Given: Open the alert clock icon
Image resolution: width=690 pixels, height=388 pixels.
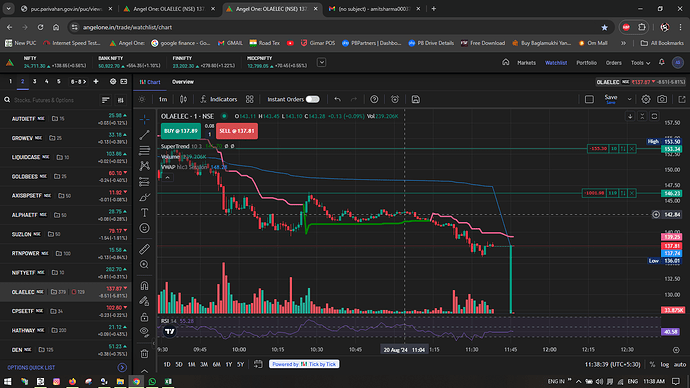Looking at the screenshot, I should coord(395,99).
